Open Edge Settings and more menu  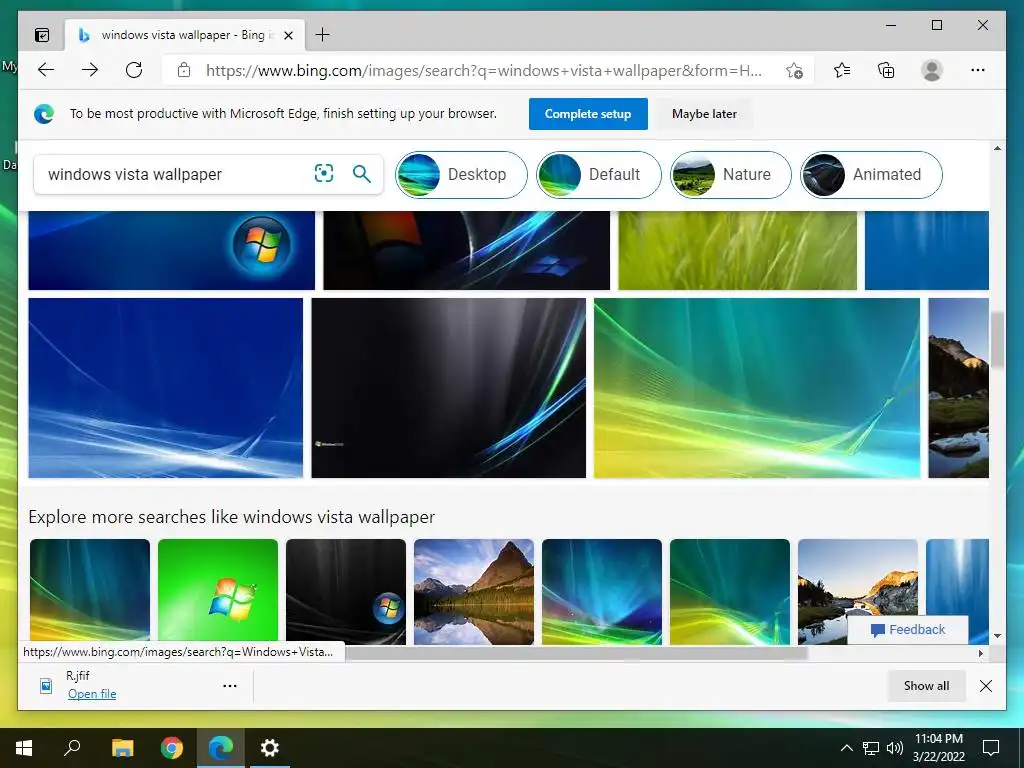pyautogui.click(x=978, y=70)
